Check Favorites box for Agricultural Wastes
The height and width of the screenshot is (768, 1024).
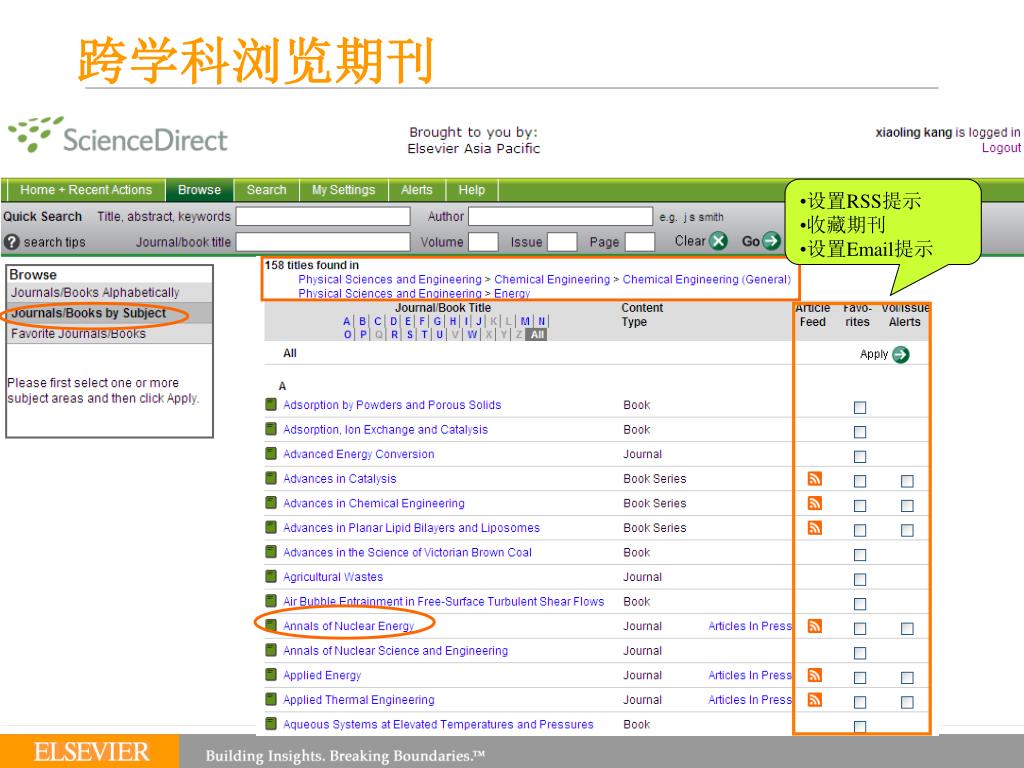pos(860,579)
